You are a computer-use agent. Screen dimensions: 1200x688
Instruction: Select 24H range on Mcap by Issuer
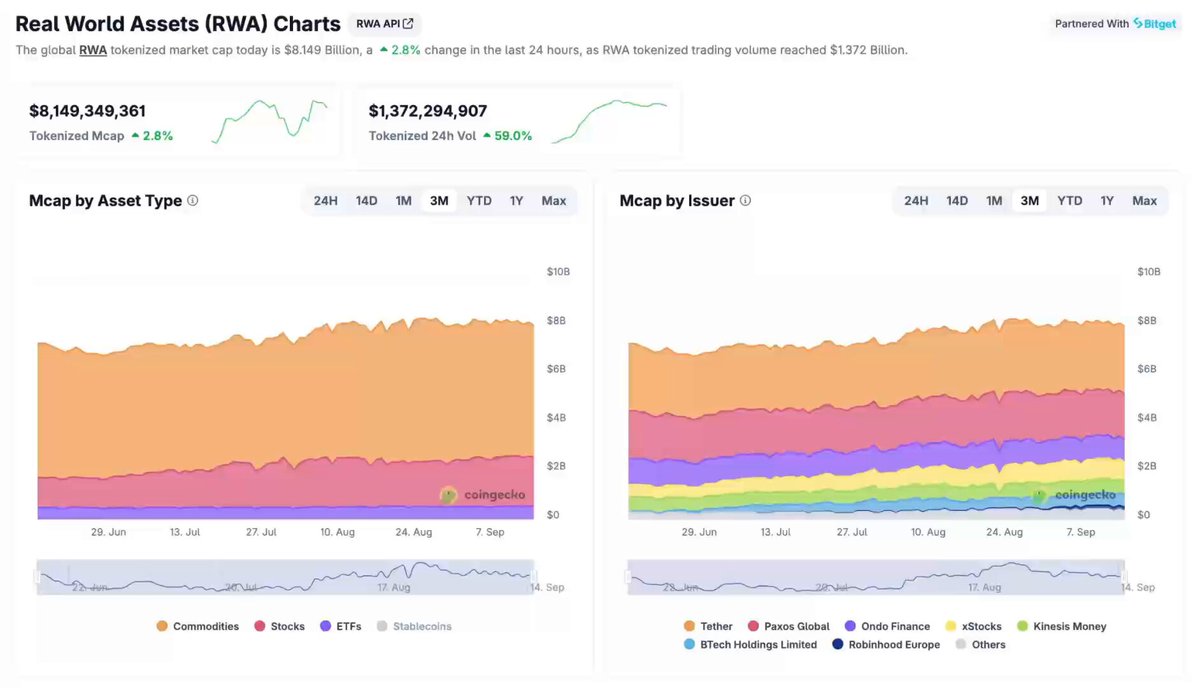[916, 201]
